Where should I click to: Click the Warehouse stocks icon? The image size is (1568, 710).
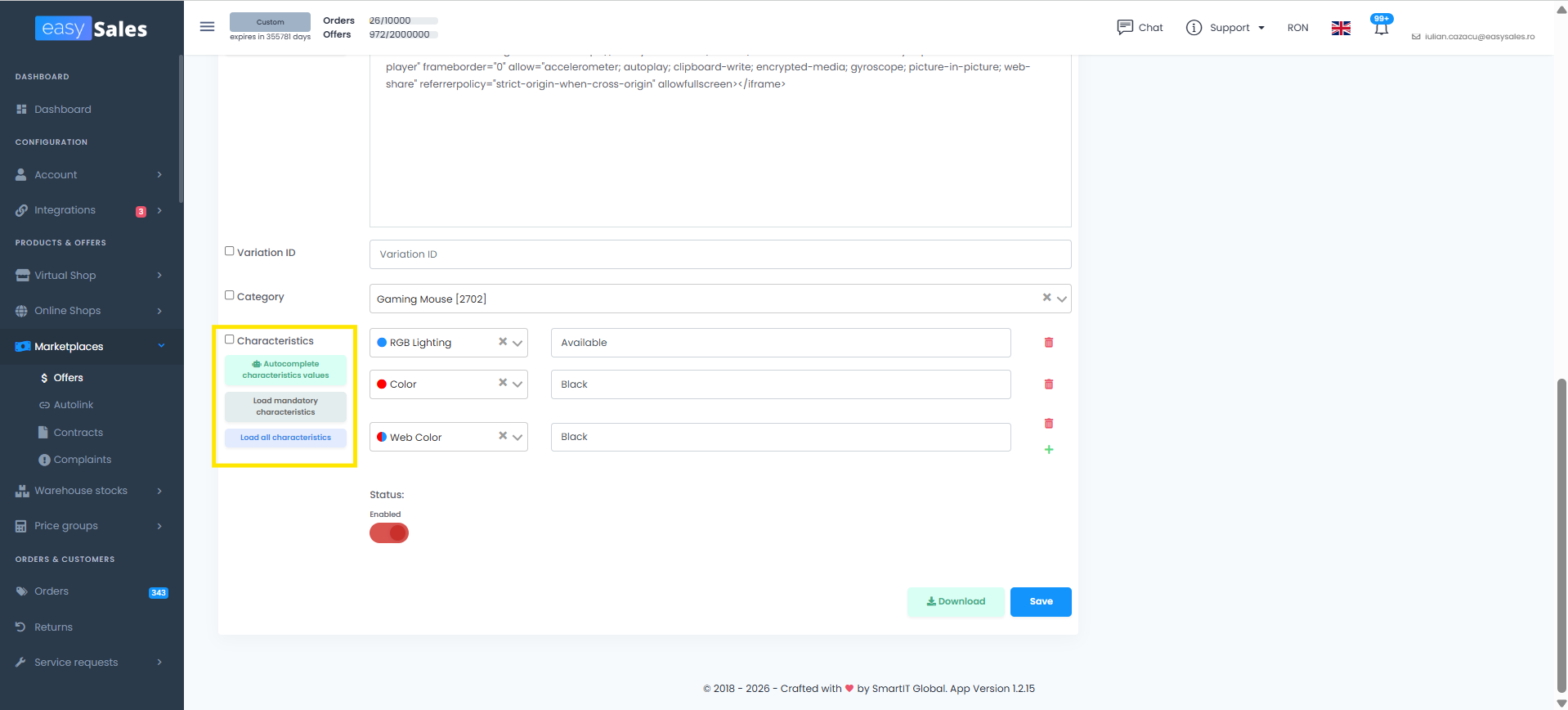(x=22, y=491)
